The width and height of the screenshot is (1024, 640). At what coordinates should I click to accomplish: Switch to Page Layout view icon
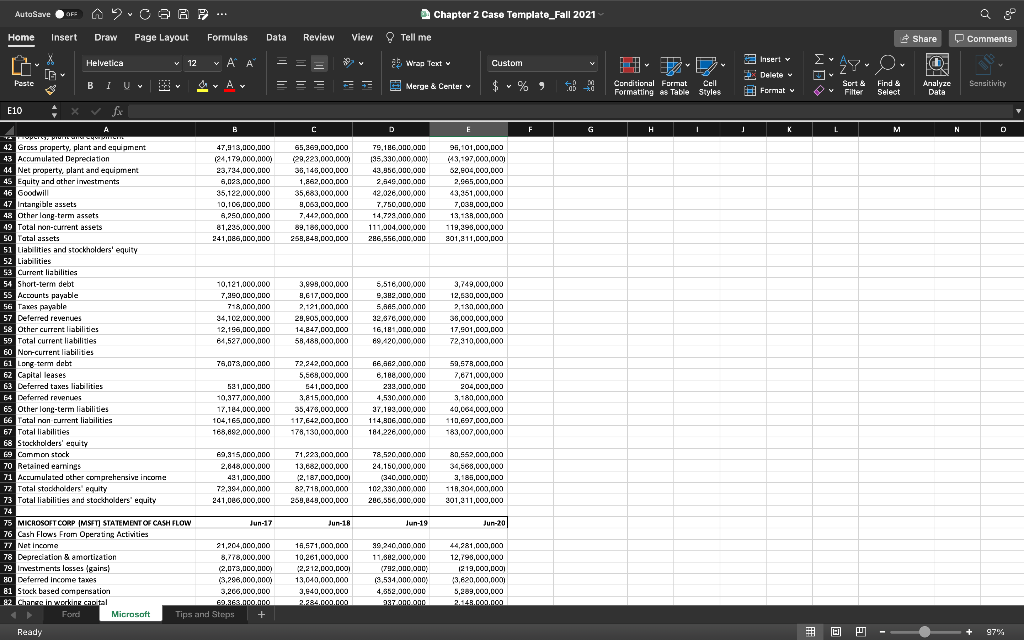pyautogui.click(x=836, y=632)
